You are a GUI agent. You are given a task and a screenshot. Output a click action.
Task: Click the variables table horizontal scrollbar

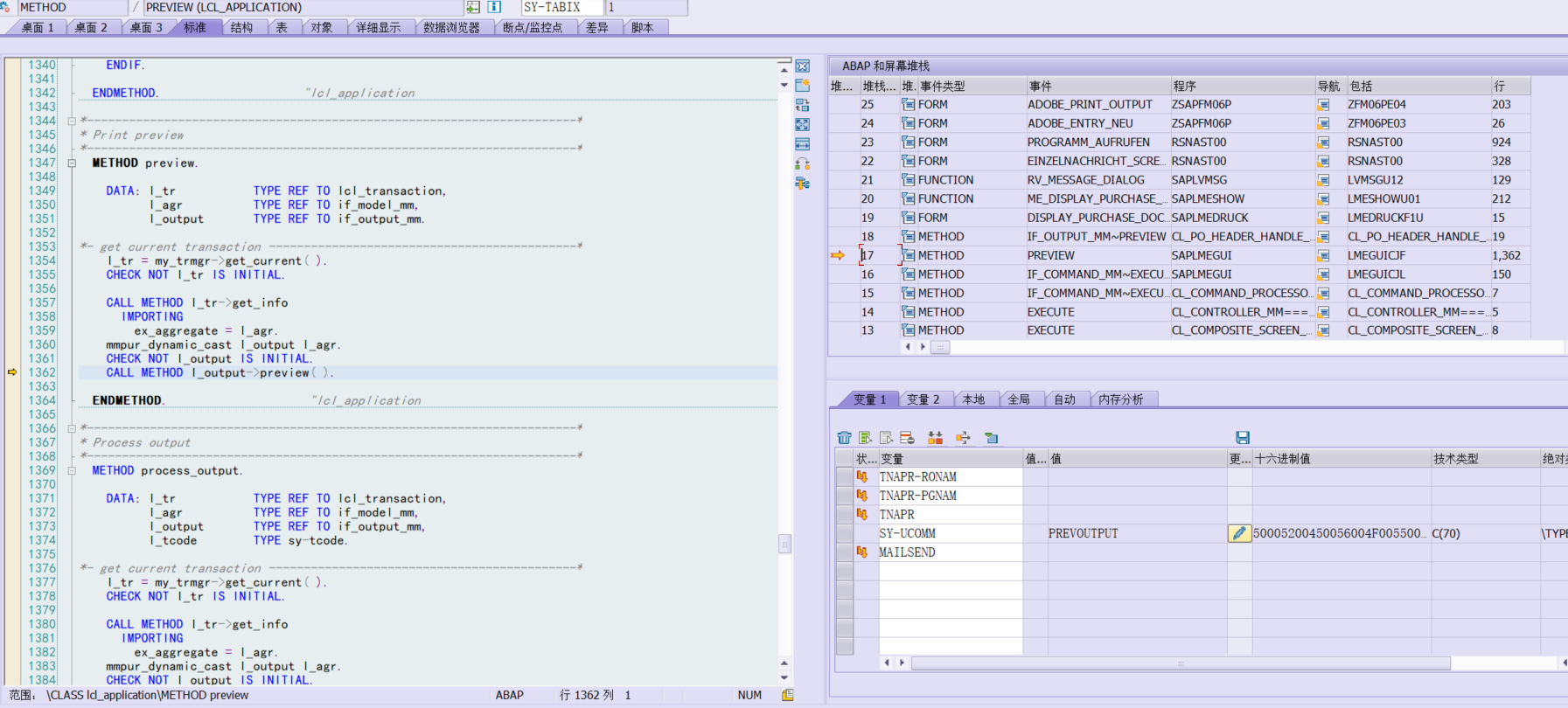point(1180,663)
